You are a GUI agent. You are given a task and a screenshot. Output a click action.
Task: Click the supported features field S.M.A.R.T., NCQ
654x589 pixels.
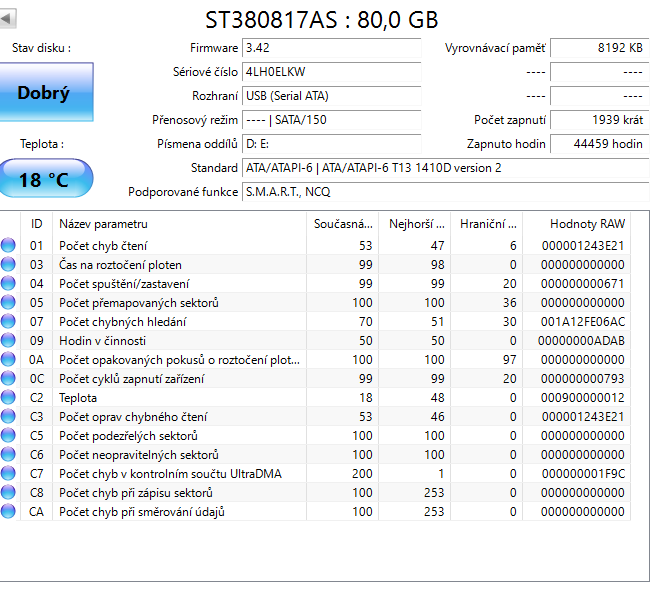point(445,192)
